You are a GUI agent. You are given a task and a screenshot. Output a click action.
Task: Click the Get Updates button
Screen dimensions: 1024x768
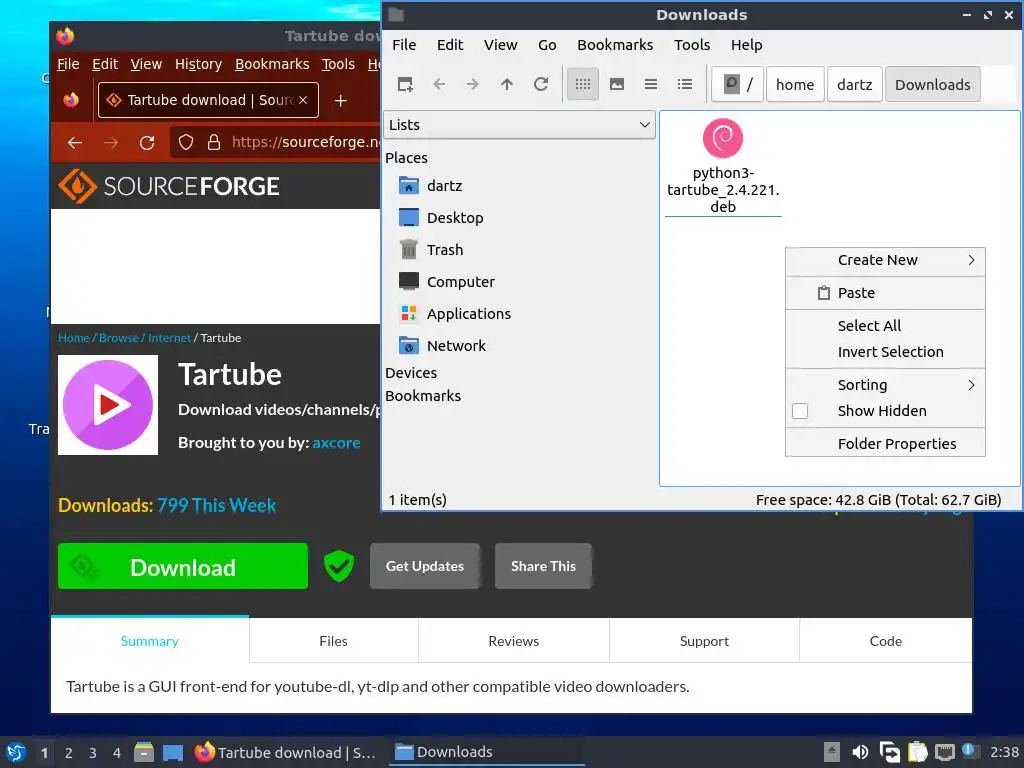click(x=424, y=566)
